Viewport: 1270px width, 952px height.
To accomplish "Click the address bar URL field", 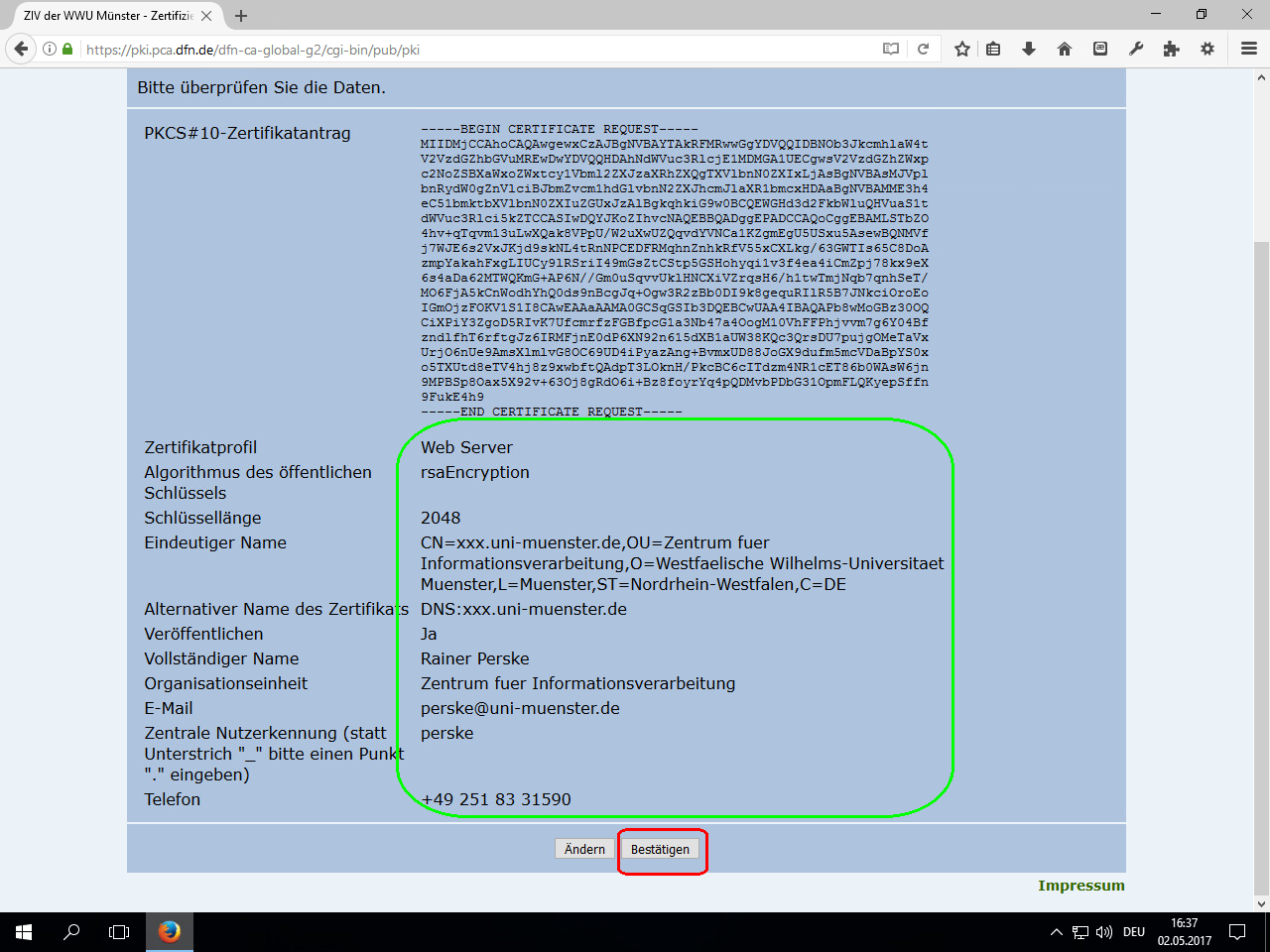I will pyautogui.click(x=476, y=50).
